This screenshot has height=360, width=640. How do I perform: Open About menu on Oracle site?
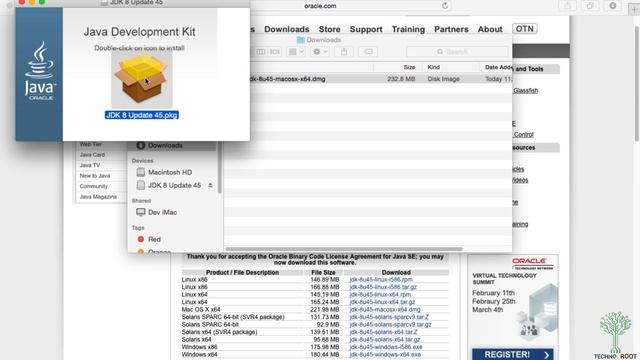pos(490,29)
